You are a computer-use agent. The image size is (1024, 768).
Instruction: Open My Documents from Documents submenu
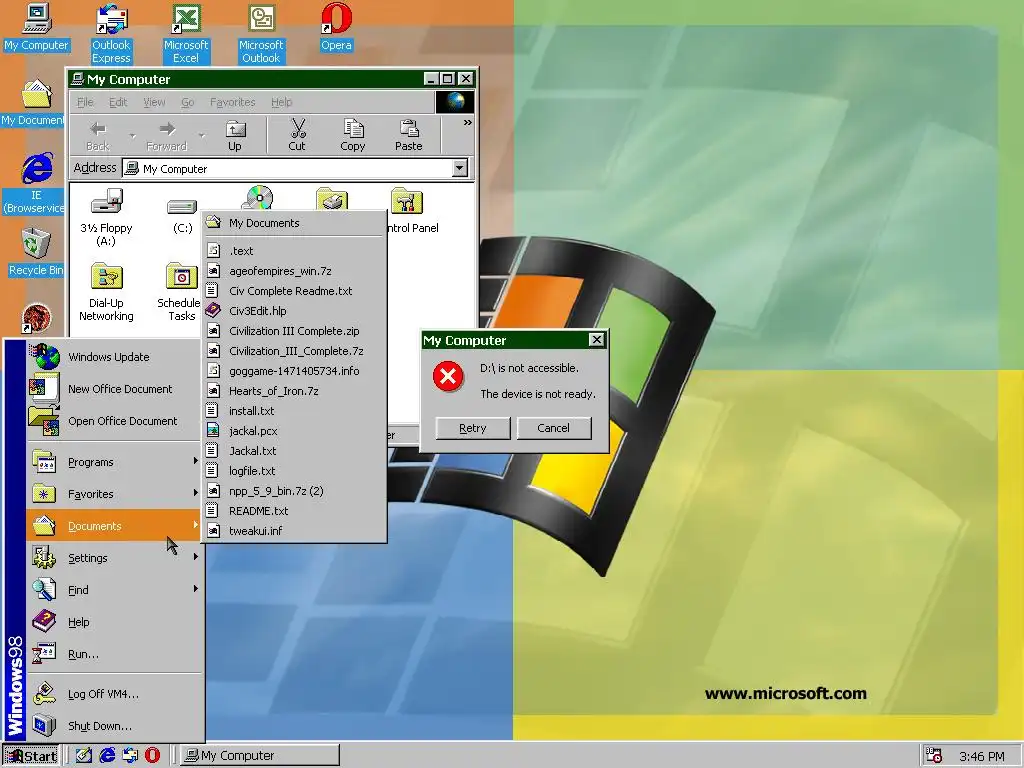294,223
